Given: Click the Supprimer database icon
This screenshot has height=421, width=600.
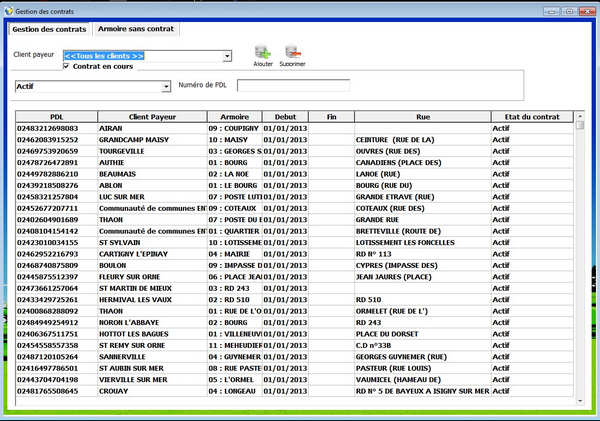Looking at the screenshot, I should click(293, 52).
